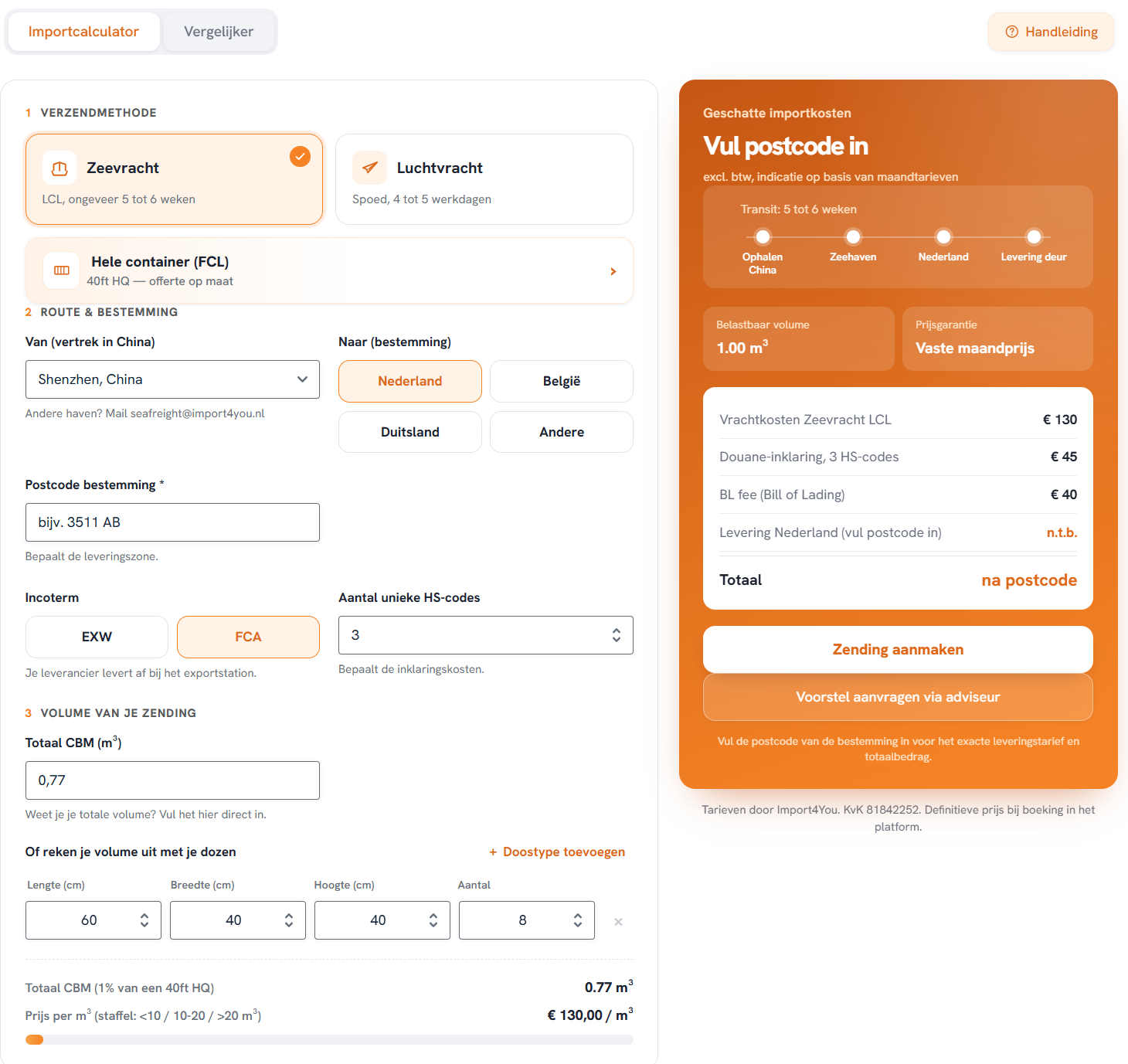Viewport: 1128px width, 1064px height.
Task: Click the Levering deur transit step dot
Action: 1034,236
